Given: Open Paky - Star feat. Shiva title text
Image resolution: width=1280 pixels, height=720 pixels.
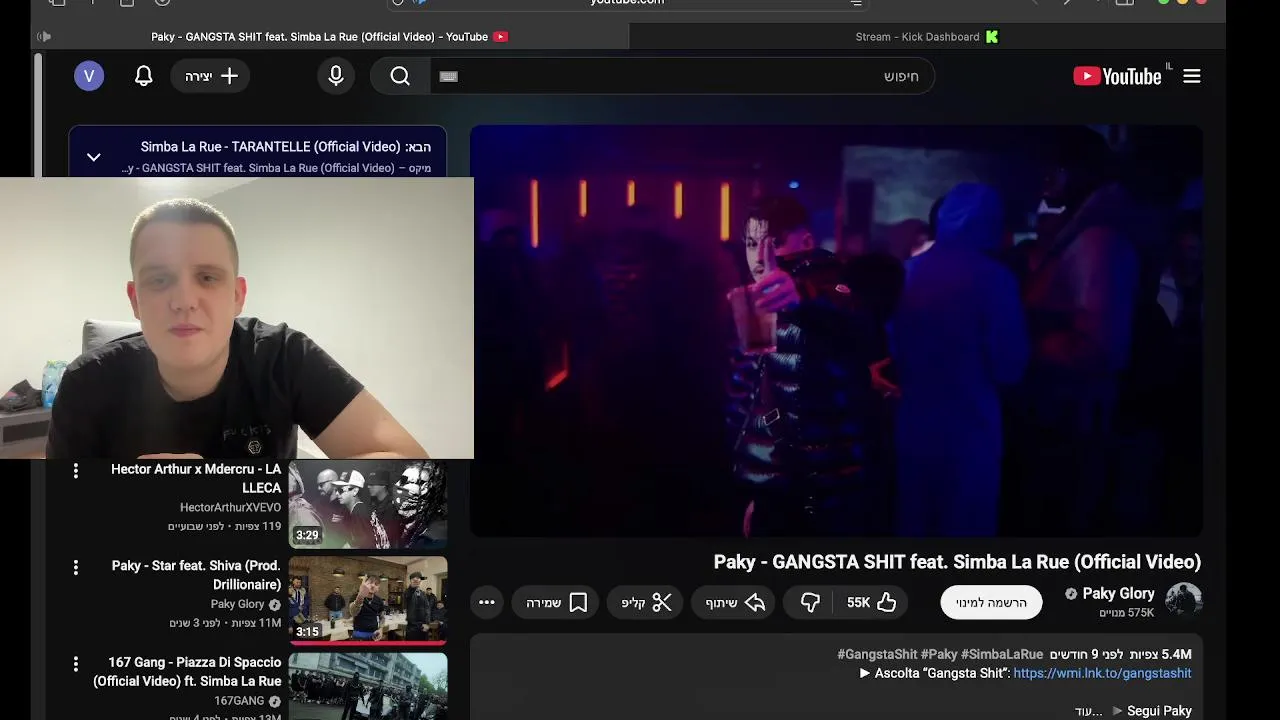Looking at the screenshot, I should point(196,575).
